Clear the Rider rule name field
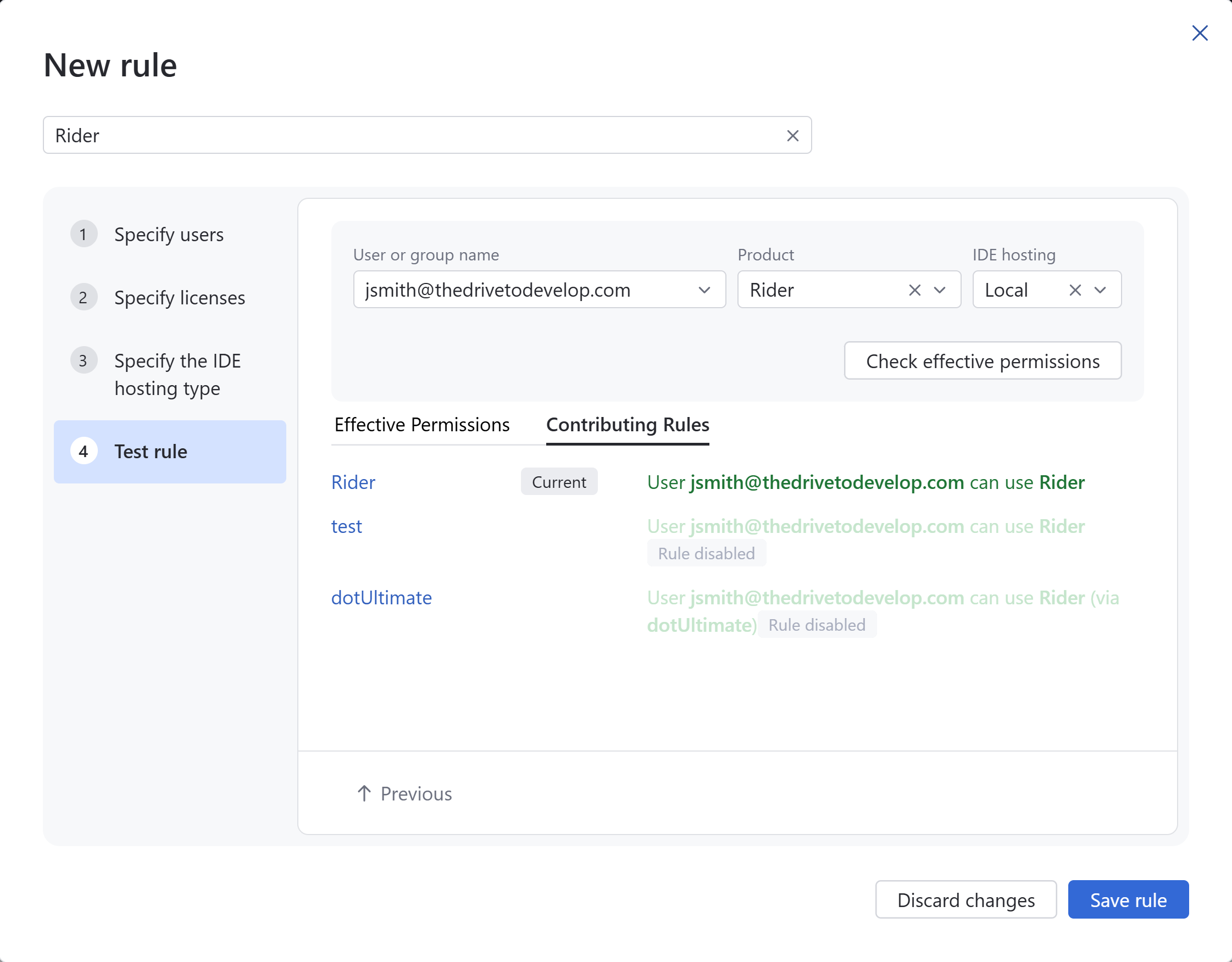The image size is (1232, 962). pyautogui.click(x=792, y=136)
